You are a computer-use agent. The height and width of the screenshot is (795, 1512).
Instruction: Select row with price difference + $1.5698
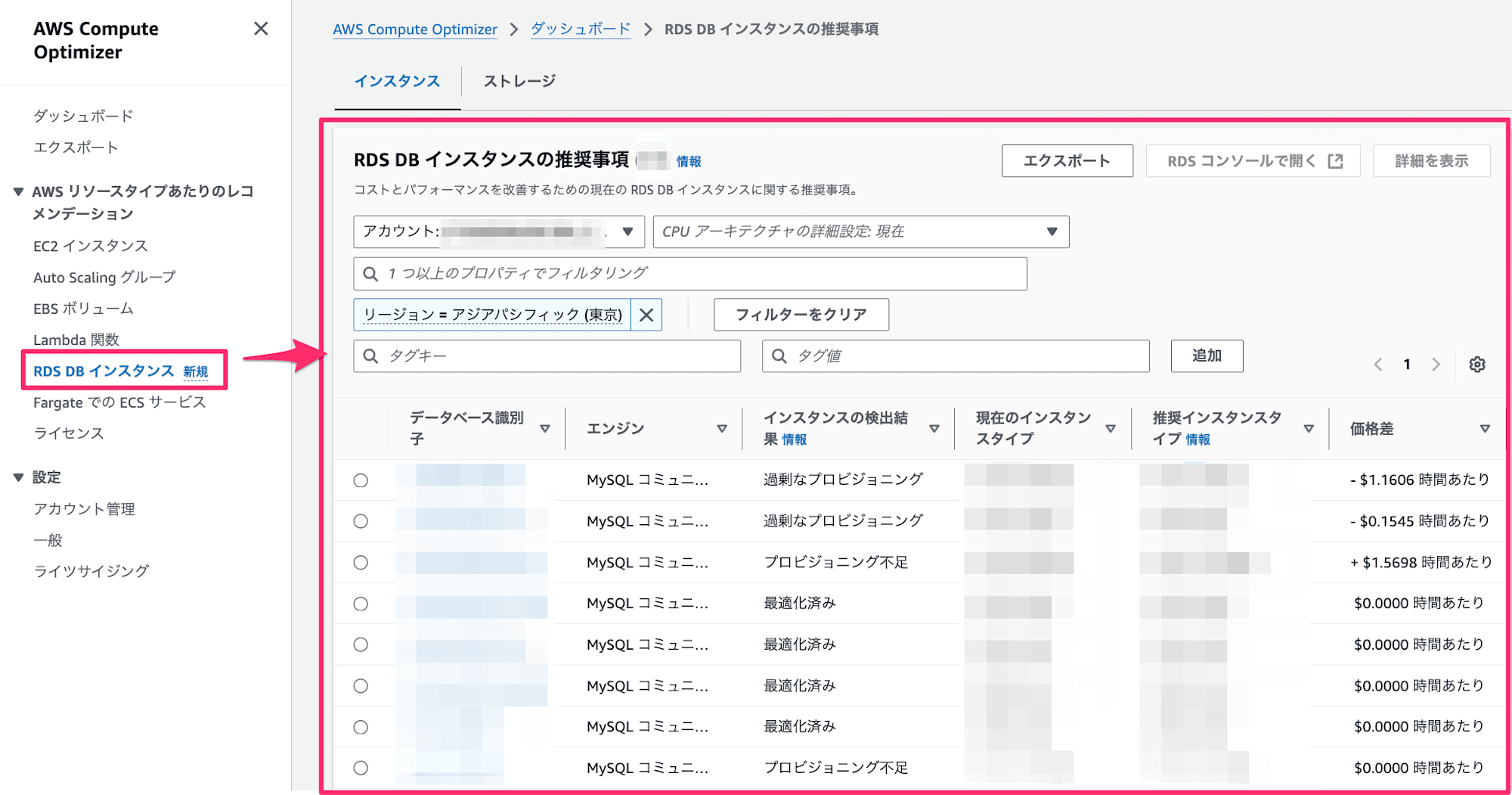pos(361,563)
